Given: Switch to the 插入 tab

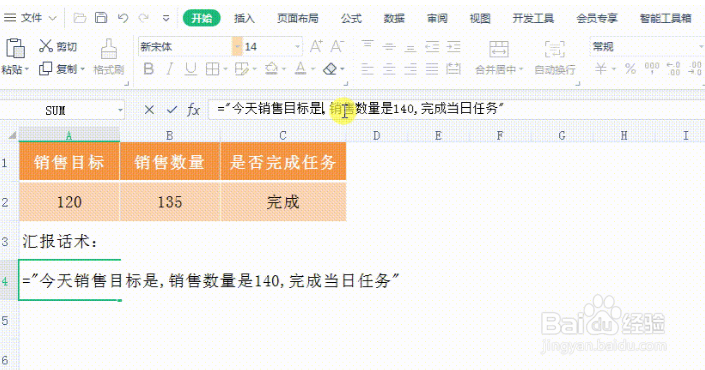Looking at the screenshot, I should pyautogui.click(x=244, y=18).
